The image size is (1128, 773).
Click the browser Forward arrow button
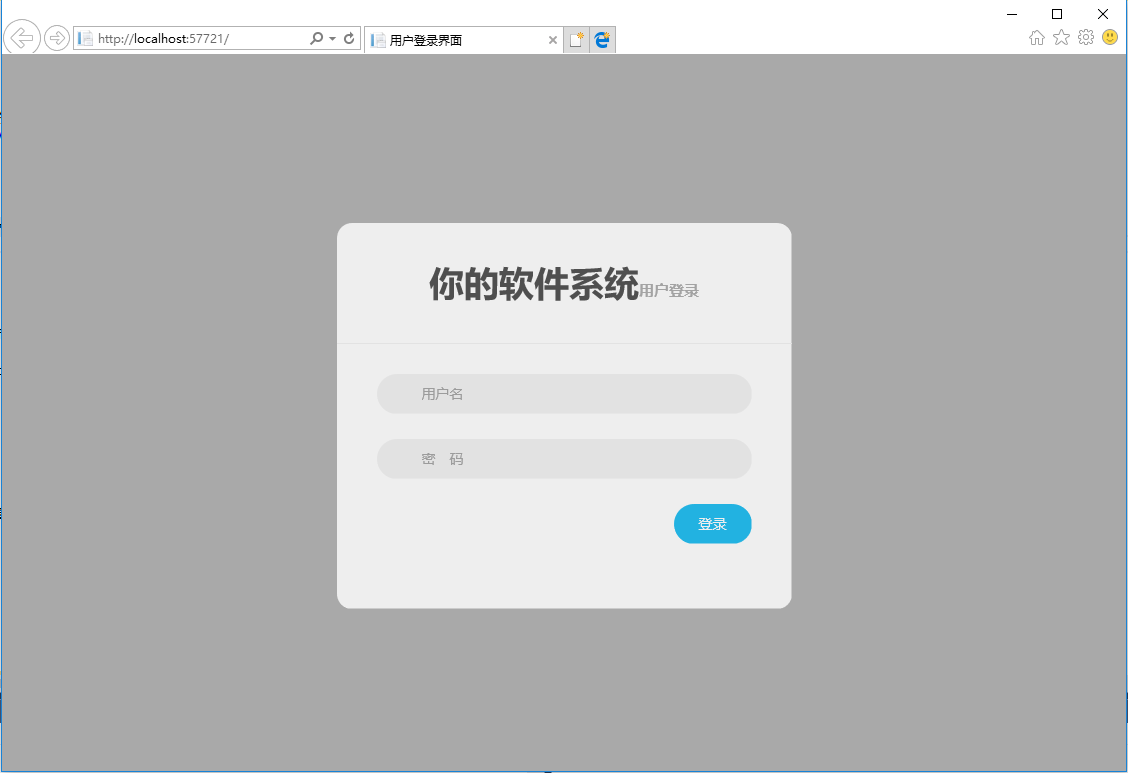57,38
